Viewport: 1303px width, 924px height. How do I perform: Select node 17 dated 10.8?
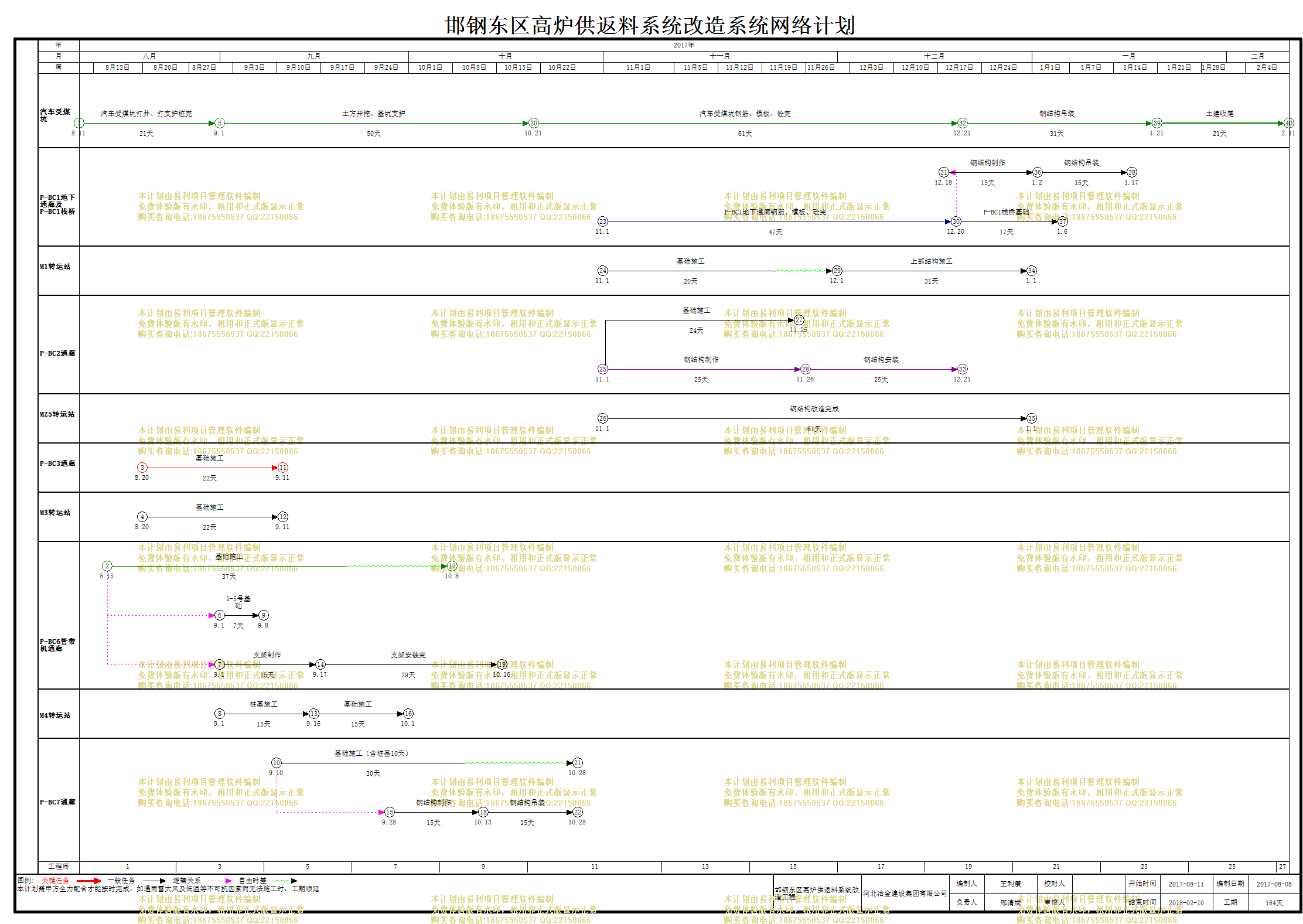tap(452, 566)
